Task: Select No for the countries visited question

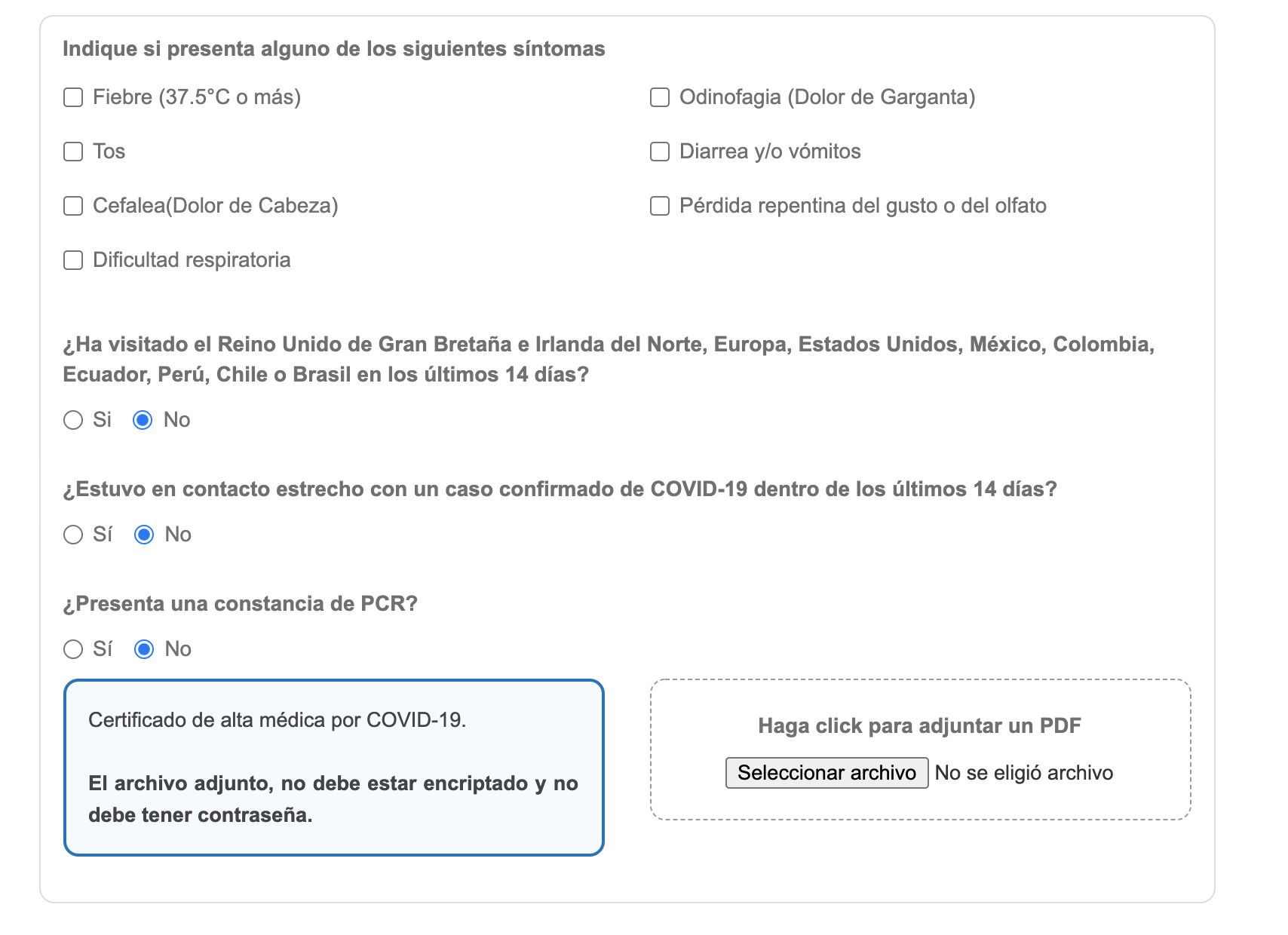Action: (143, 420)
